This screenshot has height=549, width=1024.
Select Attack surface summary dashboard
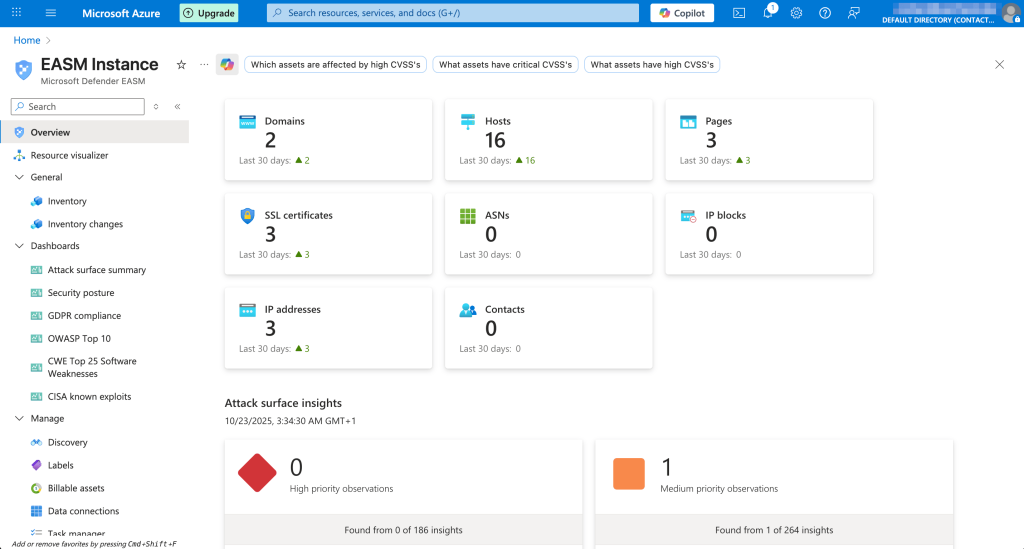pyautogui.click(x=96, y=270)
